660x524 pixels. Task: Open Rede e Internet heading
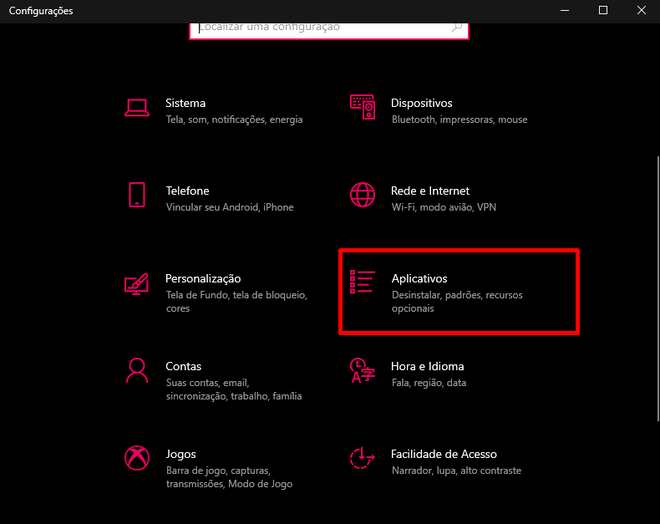click(x=430, y=191)
